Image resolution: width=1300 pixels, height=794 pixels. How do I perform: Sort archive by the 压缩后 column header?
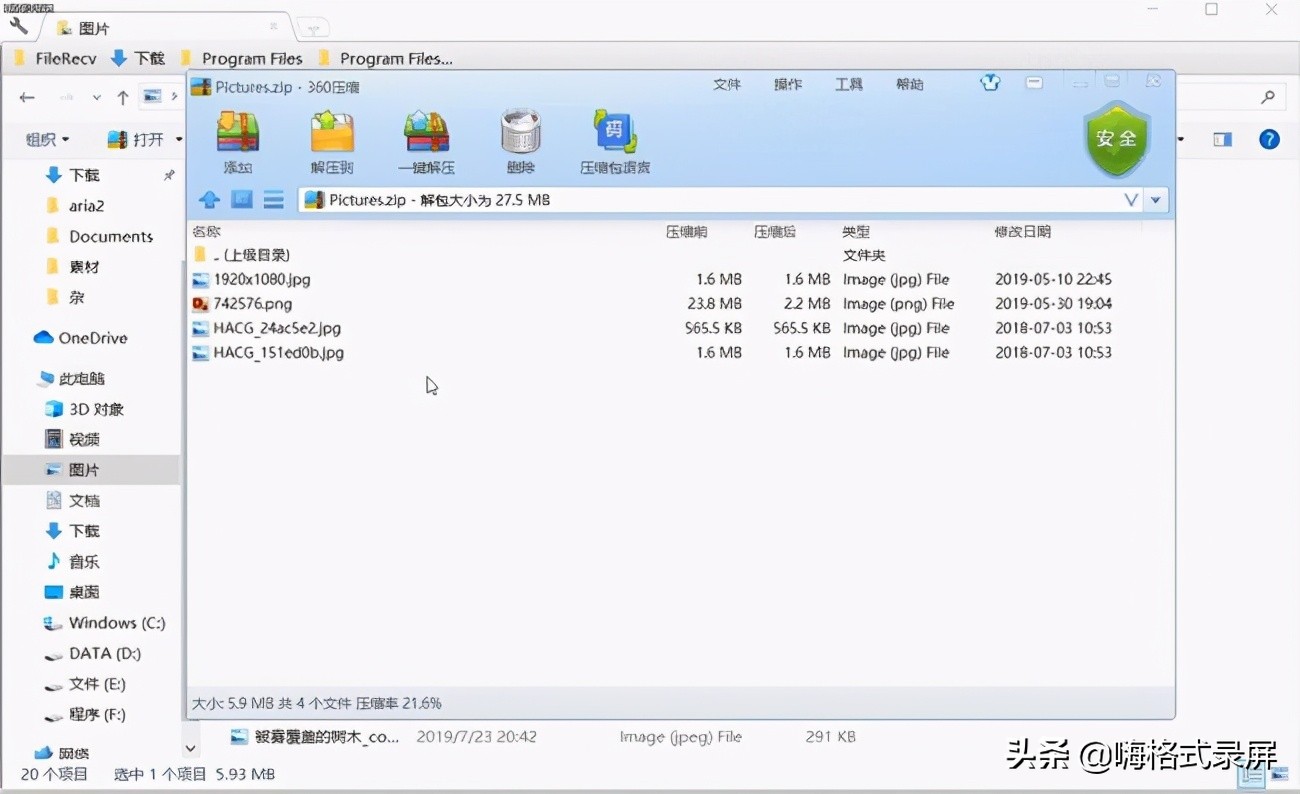[775, 232]
